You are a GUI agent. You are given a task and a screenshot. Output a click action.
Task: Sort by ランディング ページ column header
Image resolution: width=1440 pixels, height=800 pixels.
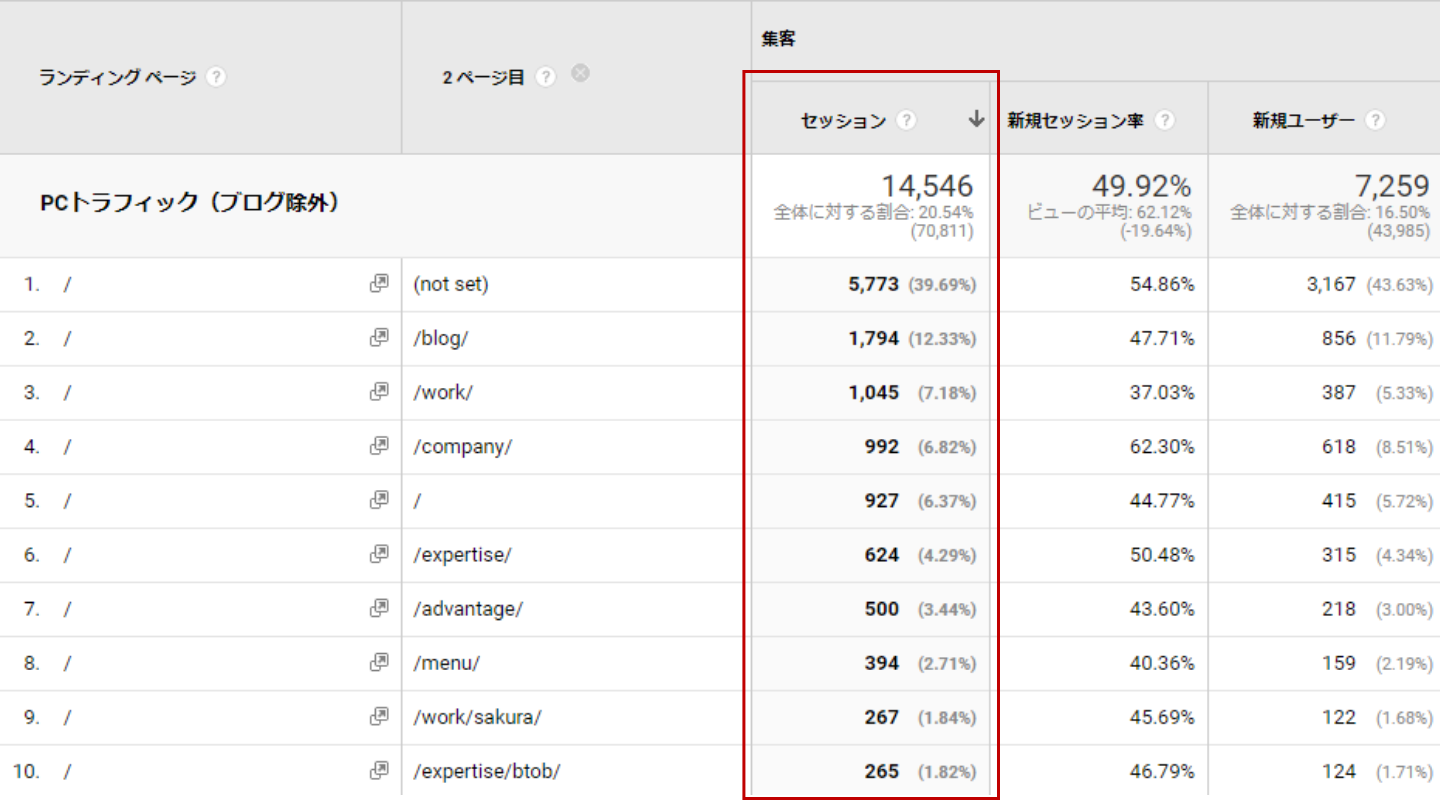click(118, 77)
